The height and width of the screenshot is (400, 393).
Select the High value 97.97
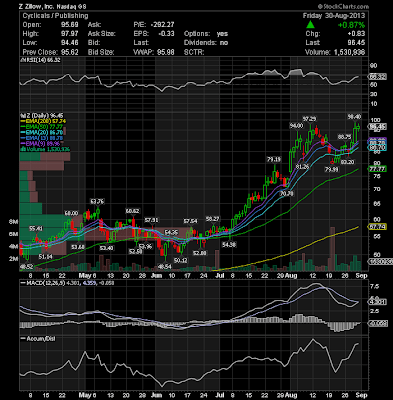(69, 34)
